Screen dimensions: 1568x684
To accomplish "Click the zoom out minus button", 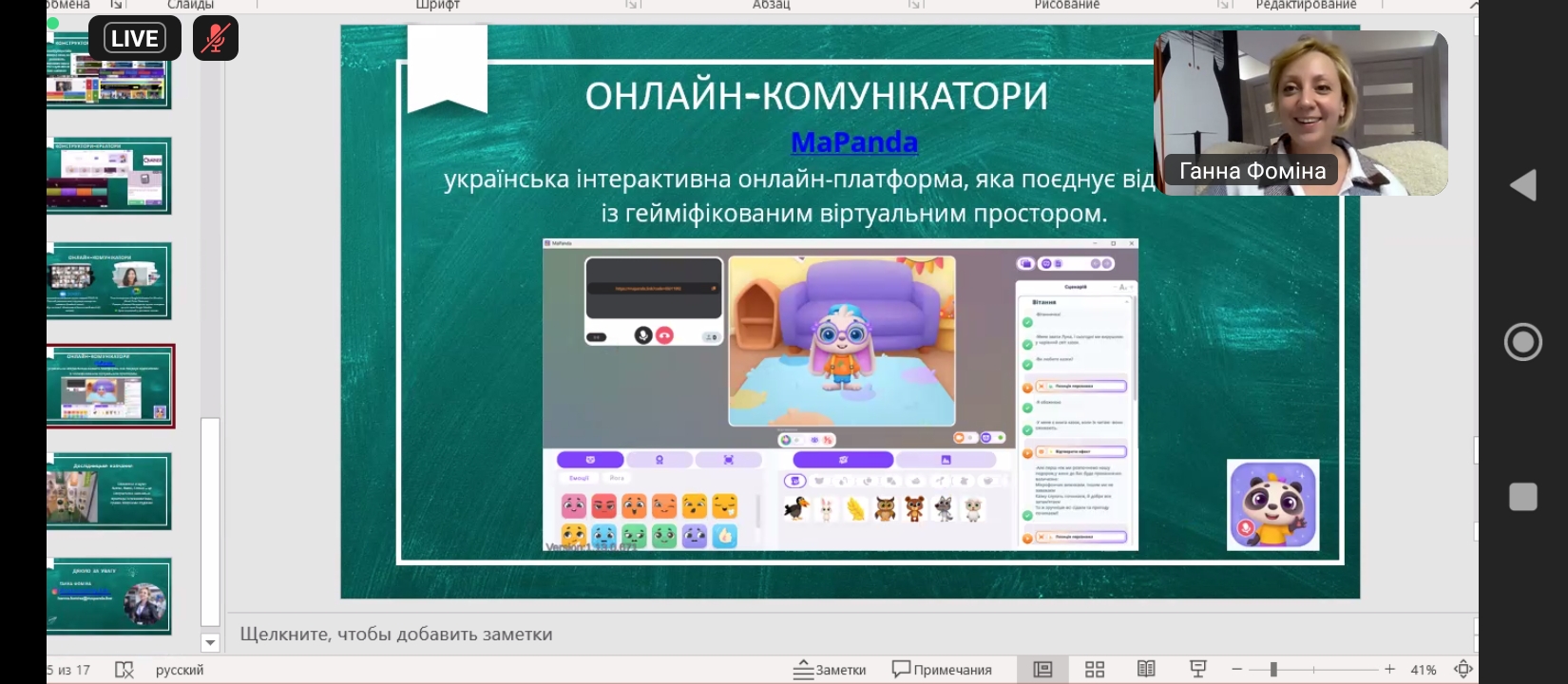I will (1236, 670).
